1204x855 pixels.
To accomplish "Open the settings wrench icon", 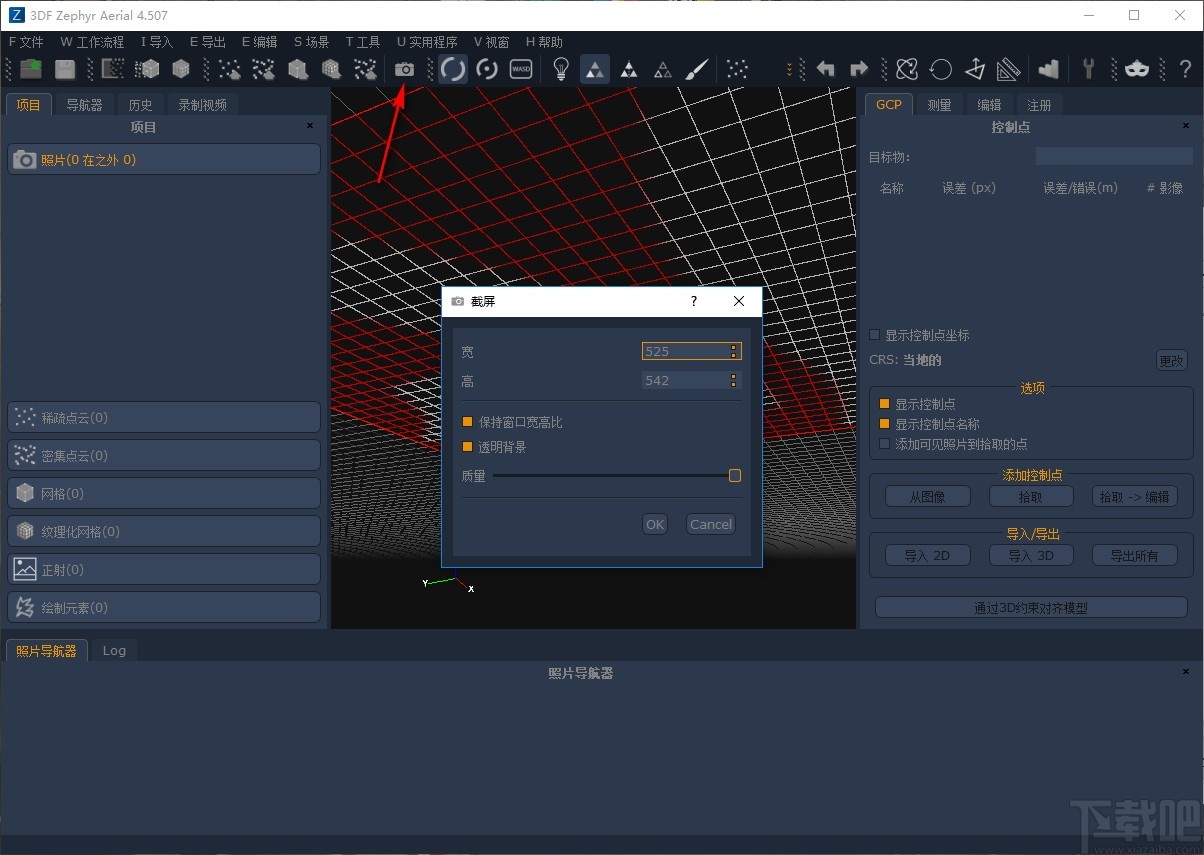I will click(x=1087, y=69).
